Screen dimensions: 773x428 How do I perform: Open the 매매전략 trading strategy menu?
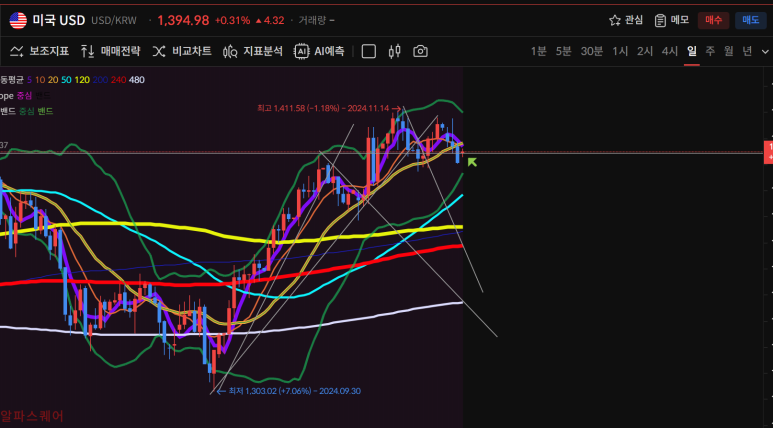[110, 51]
